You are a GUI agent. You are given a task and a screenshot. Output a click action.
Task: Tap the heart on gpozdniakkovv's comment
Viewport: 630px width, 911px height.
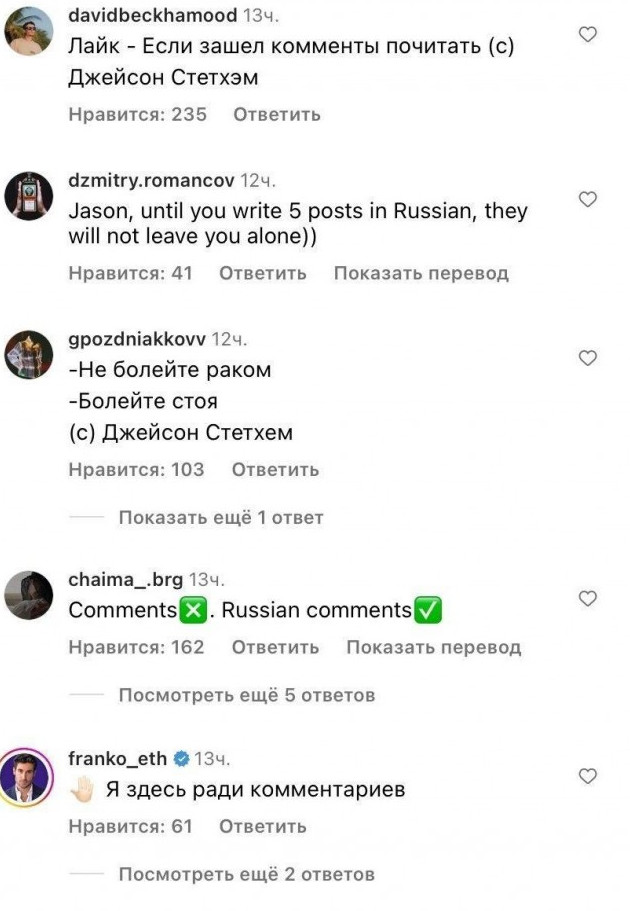588,357
